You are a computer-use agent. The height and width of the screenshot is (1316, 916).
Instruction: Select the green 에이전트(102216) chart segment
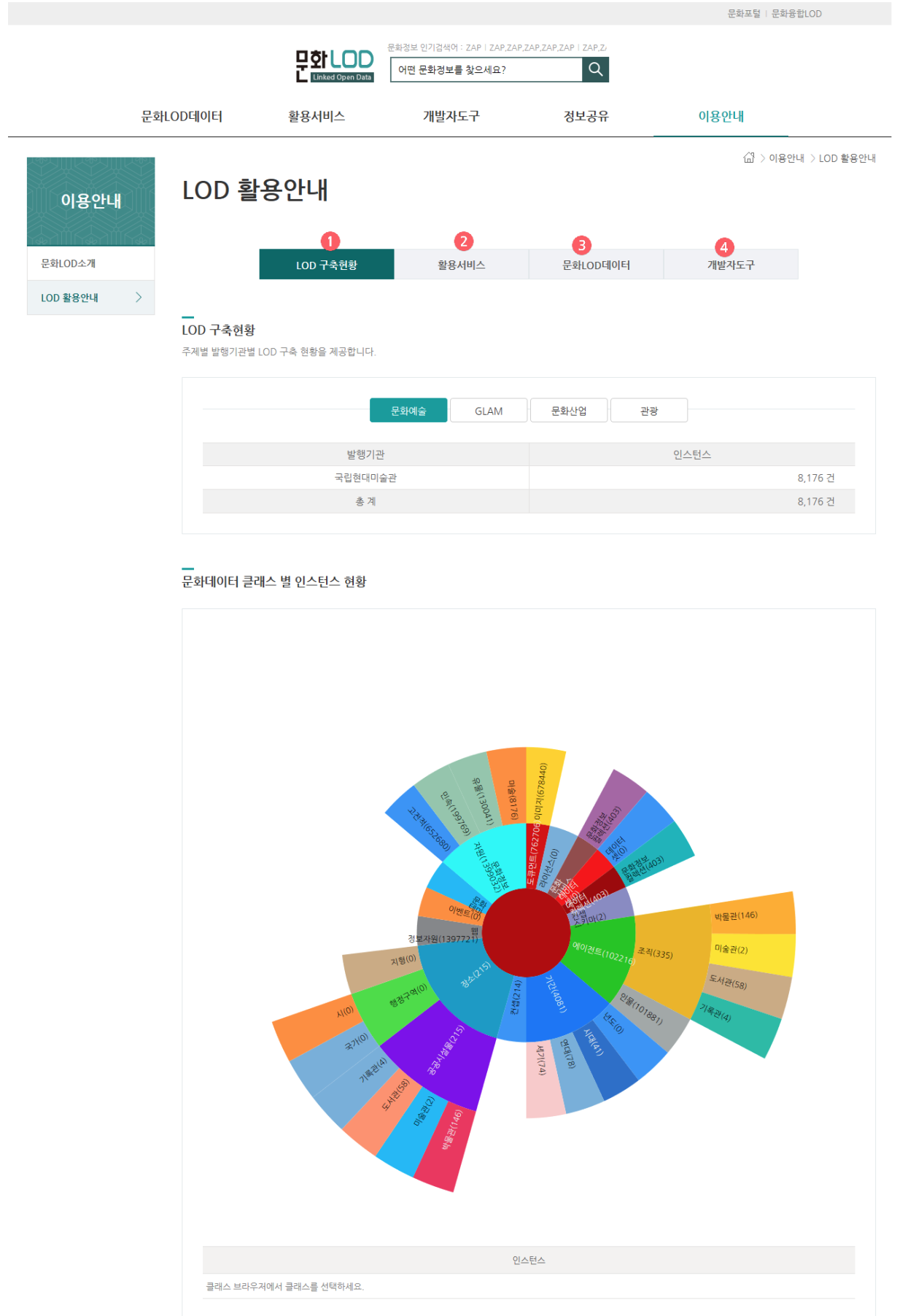(x=599, y=954)
